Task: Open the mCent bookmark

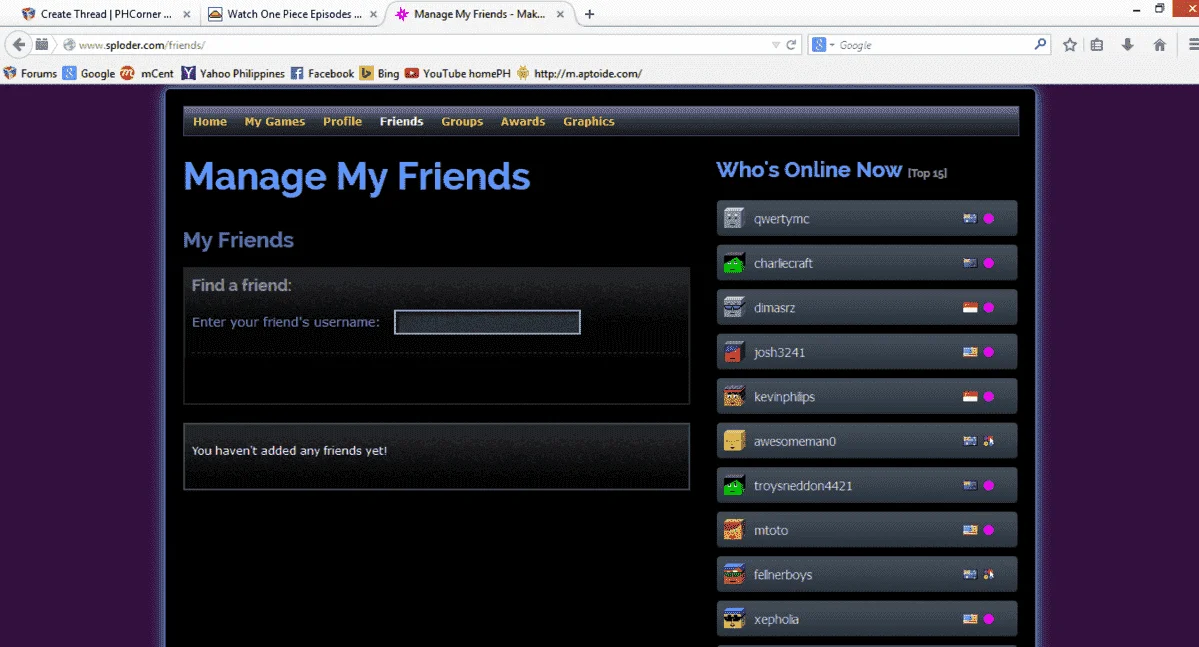Action: (147, 73)
